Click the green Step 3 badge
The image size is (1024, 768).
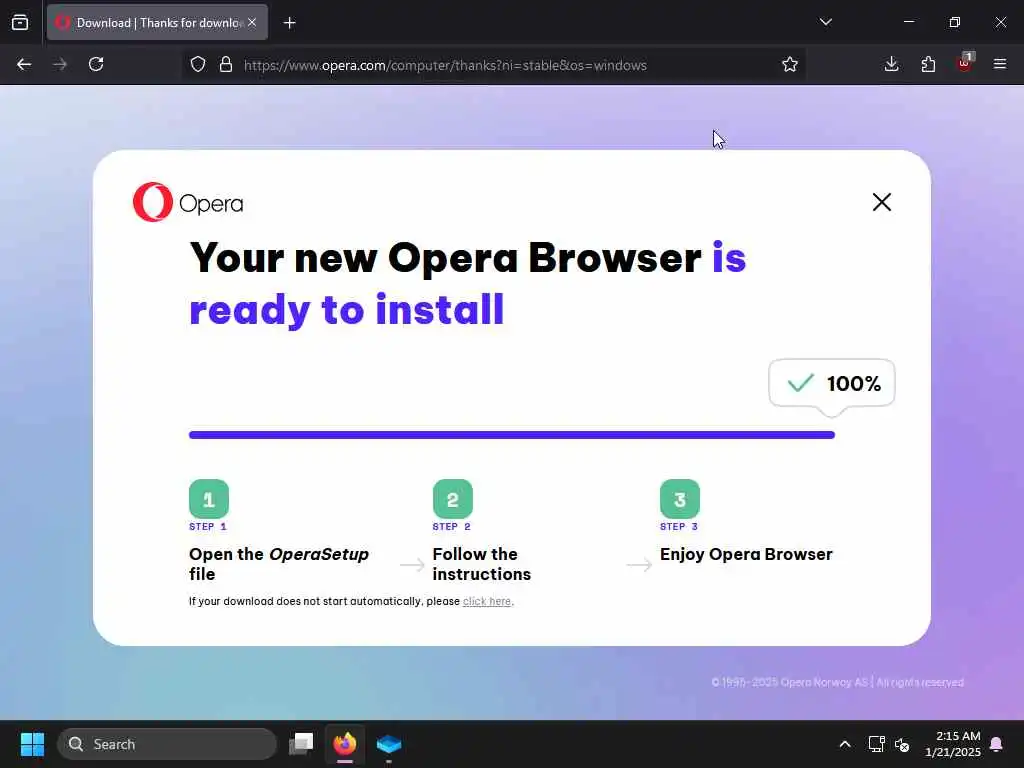680,499
